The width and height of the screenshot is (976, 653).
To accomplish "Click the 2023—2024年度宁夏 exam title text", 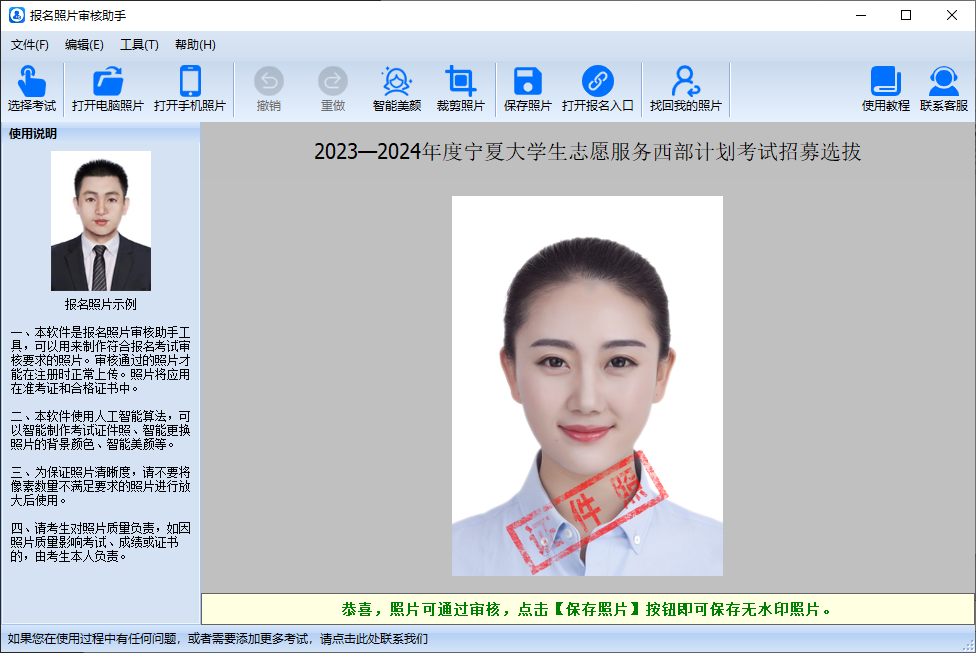I will coord(588,152).
